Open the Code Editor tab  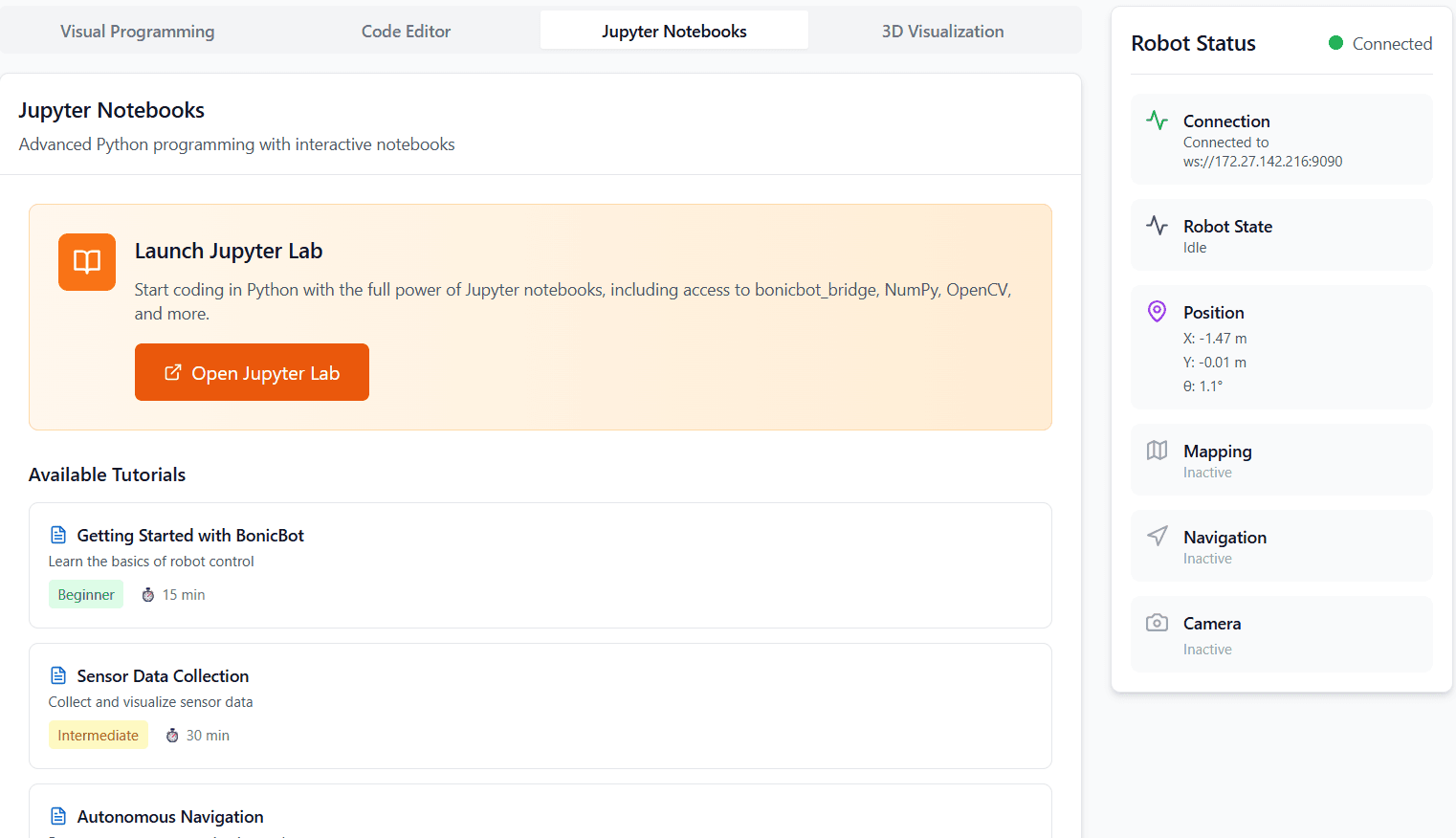pos(406,31)
